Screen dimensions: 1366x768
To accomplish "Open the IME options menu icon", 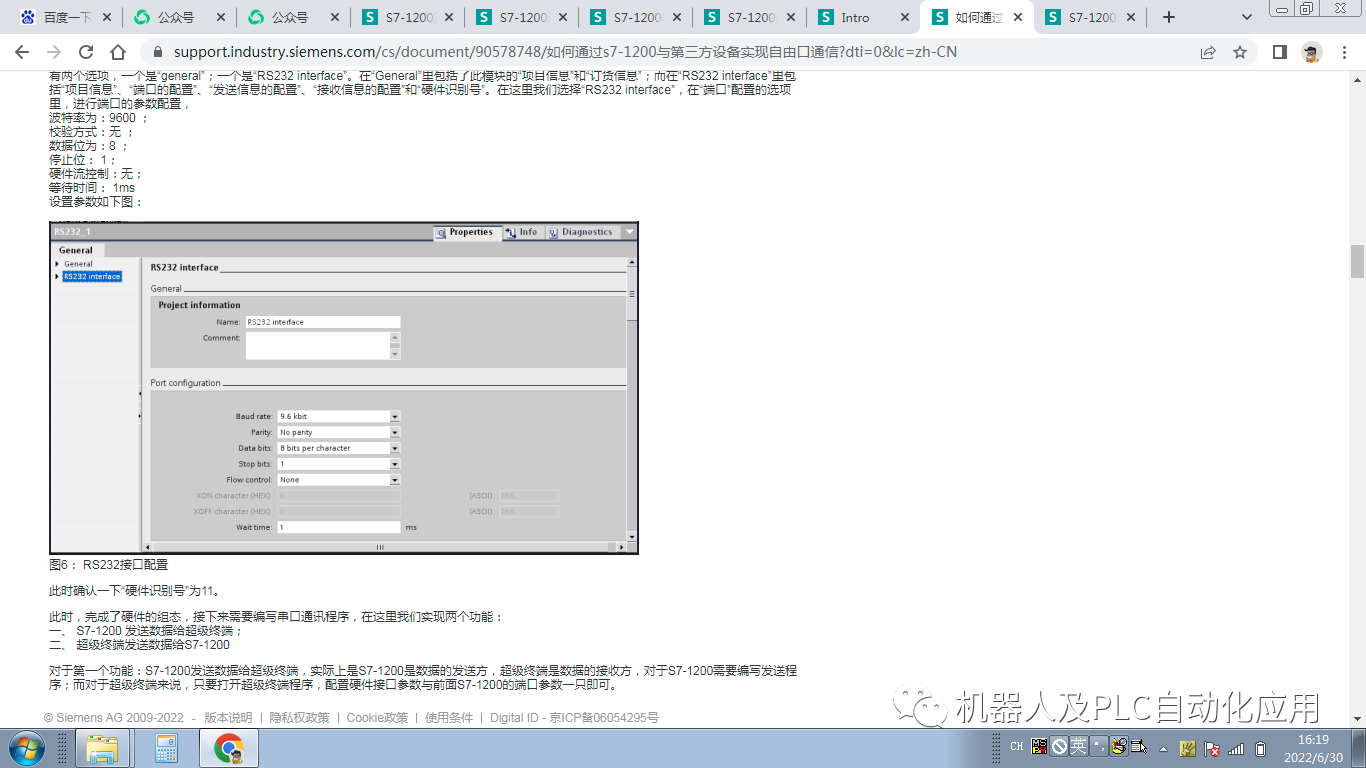I will [x=1138, y=746].
